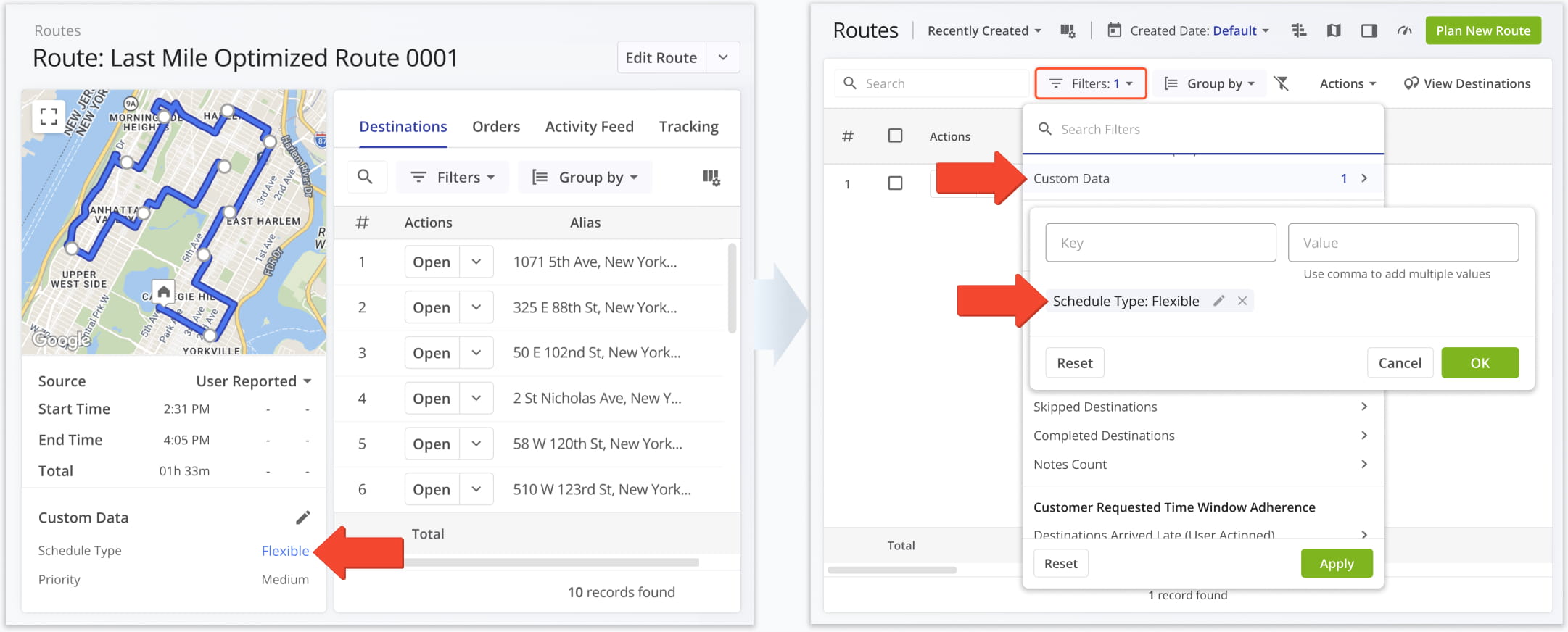This screenshot has height=632, width=1568.
Task: Click Reset at filter panel bottom
Action: pos(1060,563)
